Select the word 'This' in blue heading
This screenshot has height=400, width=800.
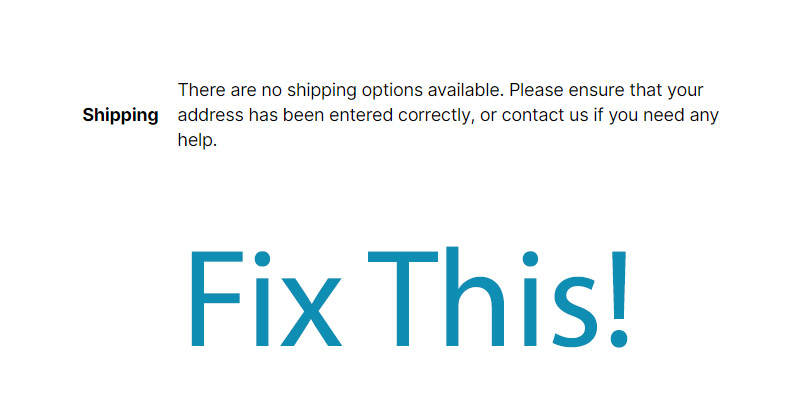point(482,298)
